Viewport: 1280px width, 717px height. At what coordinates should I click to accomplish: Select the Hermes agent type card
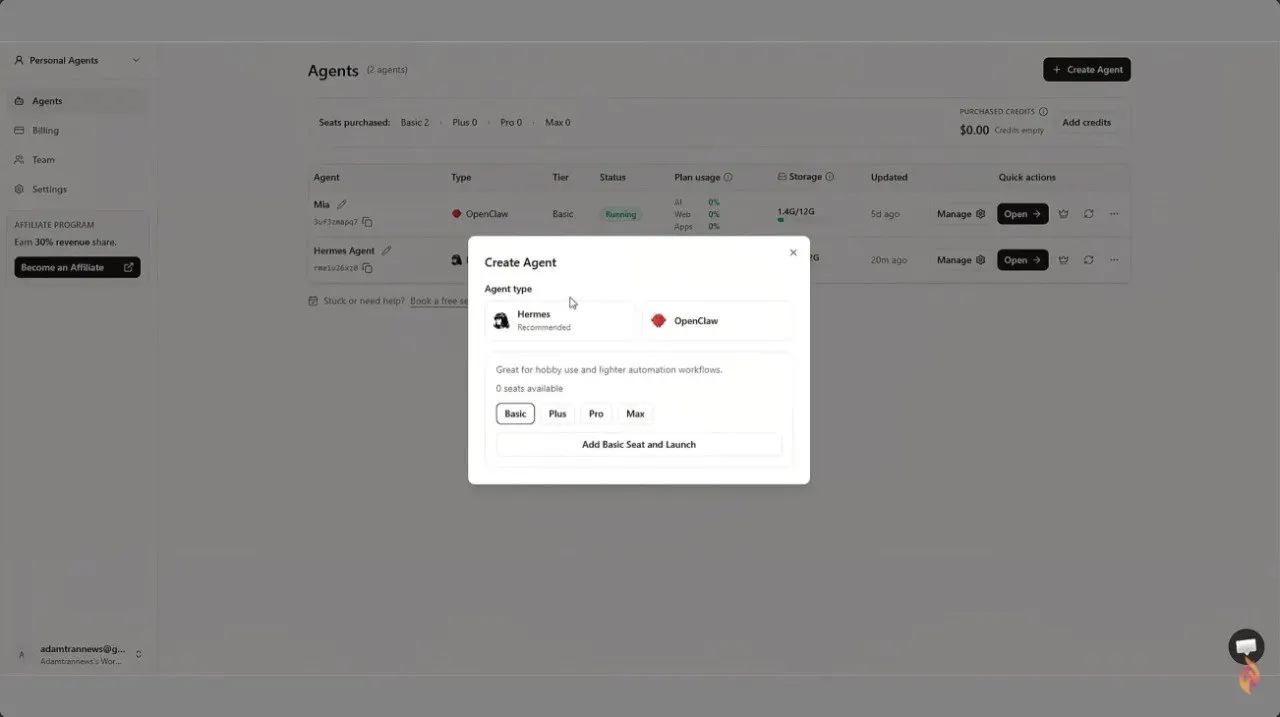pos(560,321)
